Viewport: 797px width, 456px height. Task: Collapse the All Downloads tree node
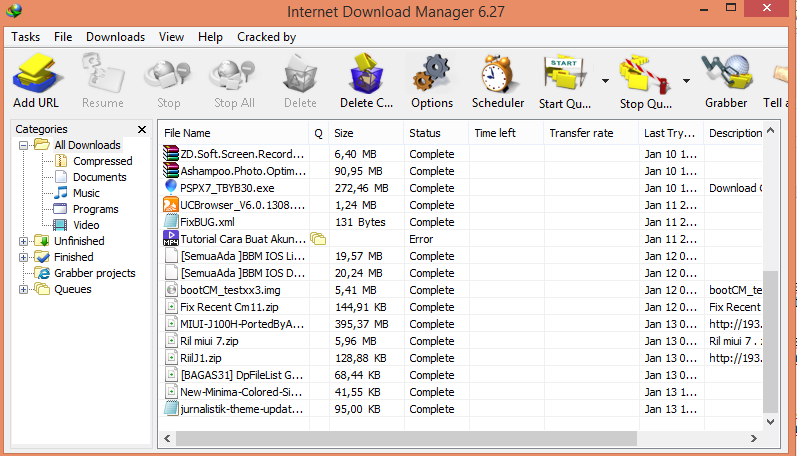coord(23,145)
